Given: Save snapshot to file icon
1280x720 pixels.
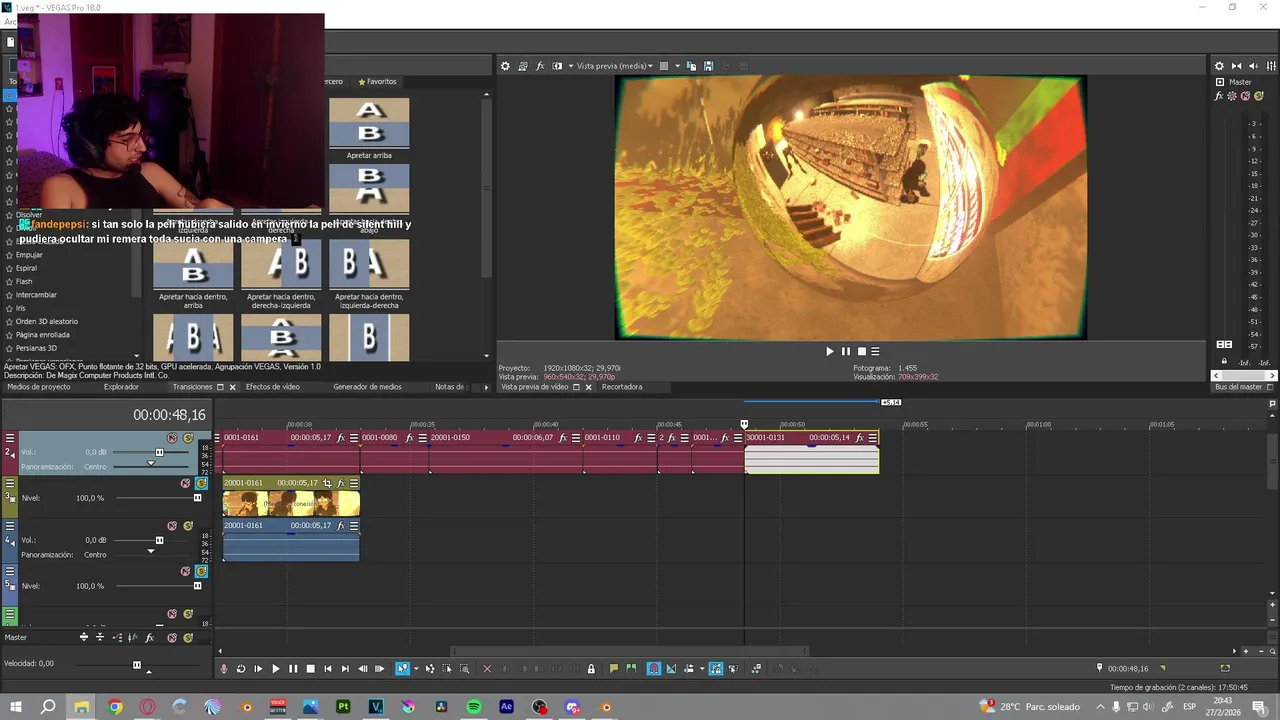Looking at the screenshot, I should (708, 66).
